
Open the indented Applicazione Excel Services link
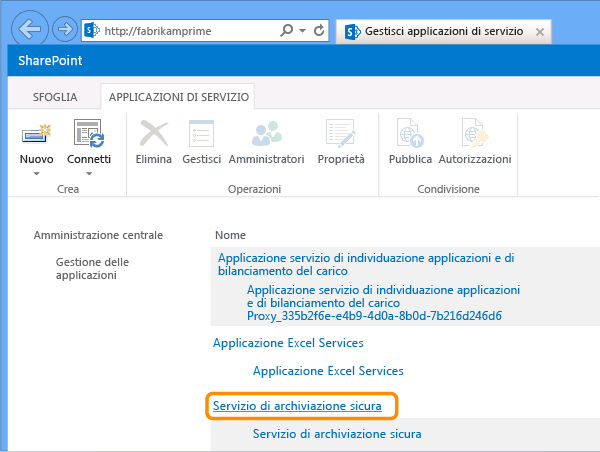(328, 370)
